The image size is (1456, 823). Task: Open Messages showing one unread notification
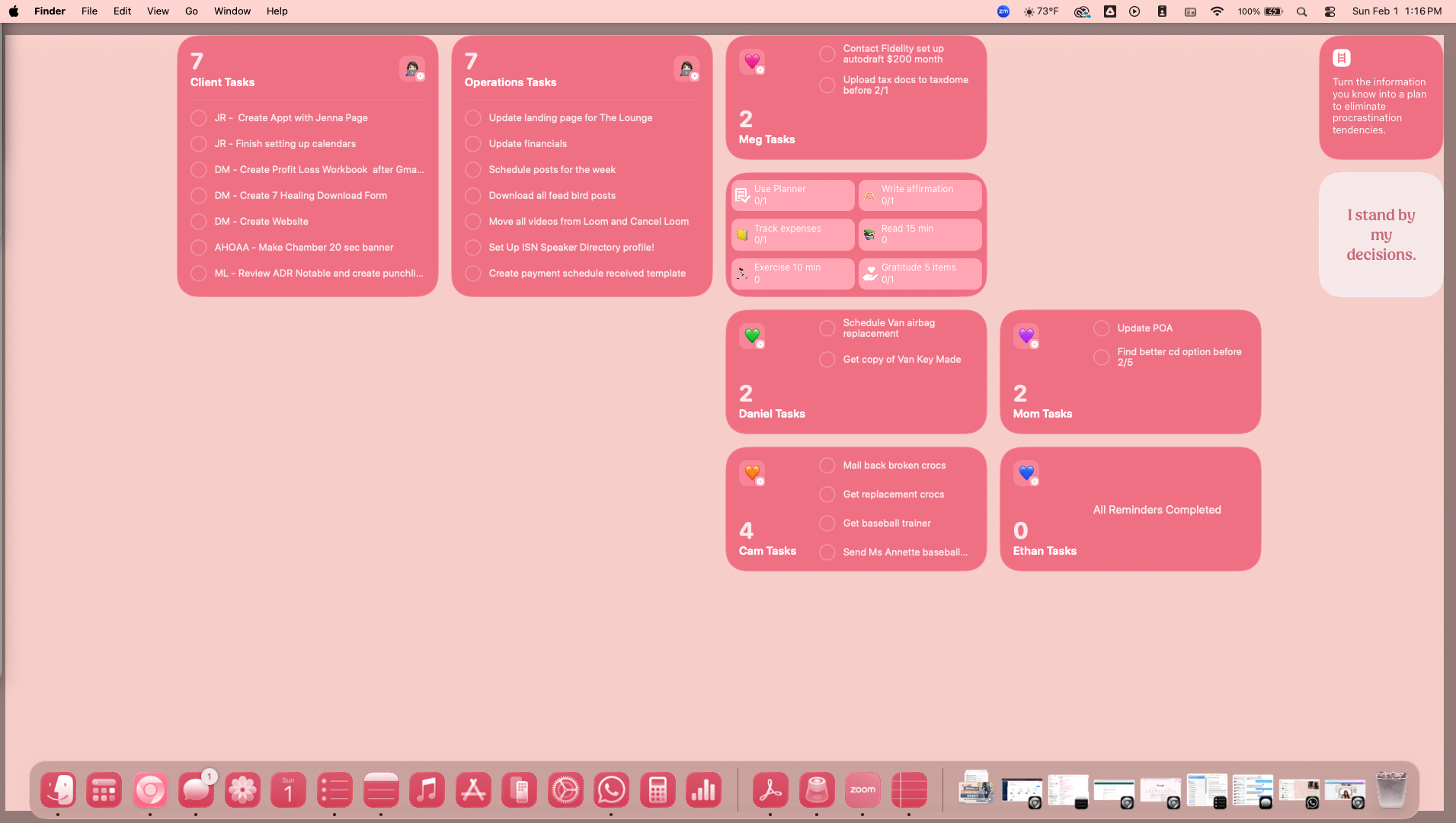[196, 789]
